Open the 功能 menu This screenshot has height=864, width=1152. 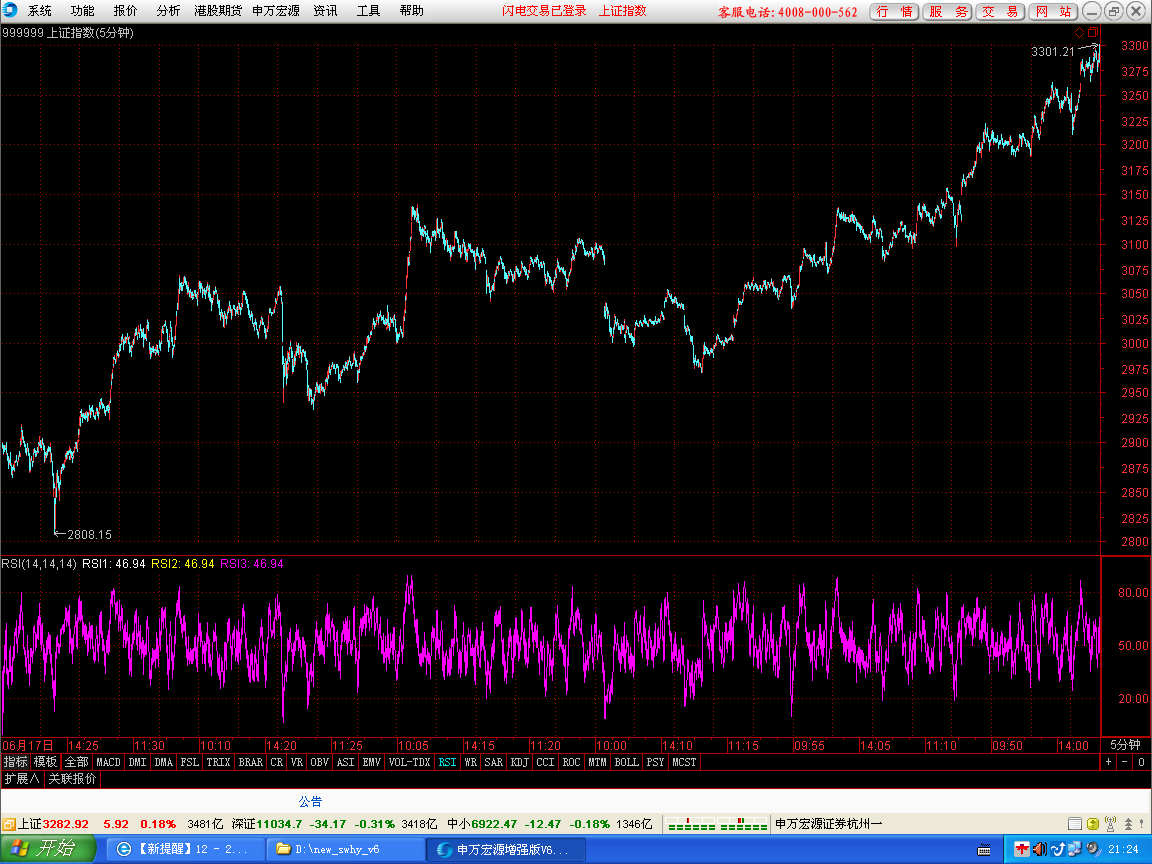click(x=82, y=10)
